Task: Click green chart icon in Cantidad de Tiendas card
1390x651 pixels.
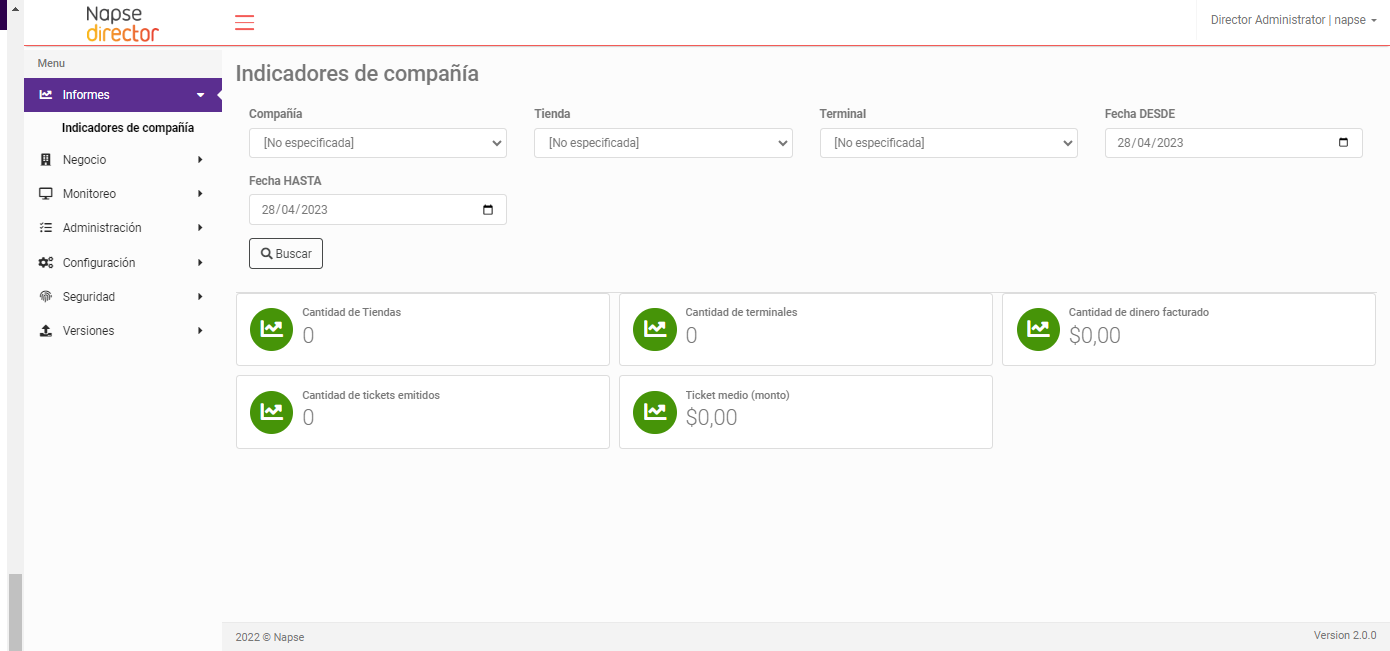Action: pyautogui.click(x=271, y=329)
